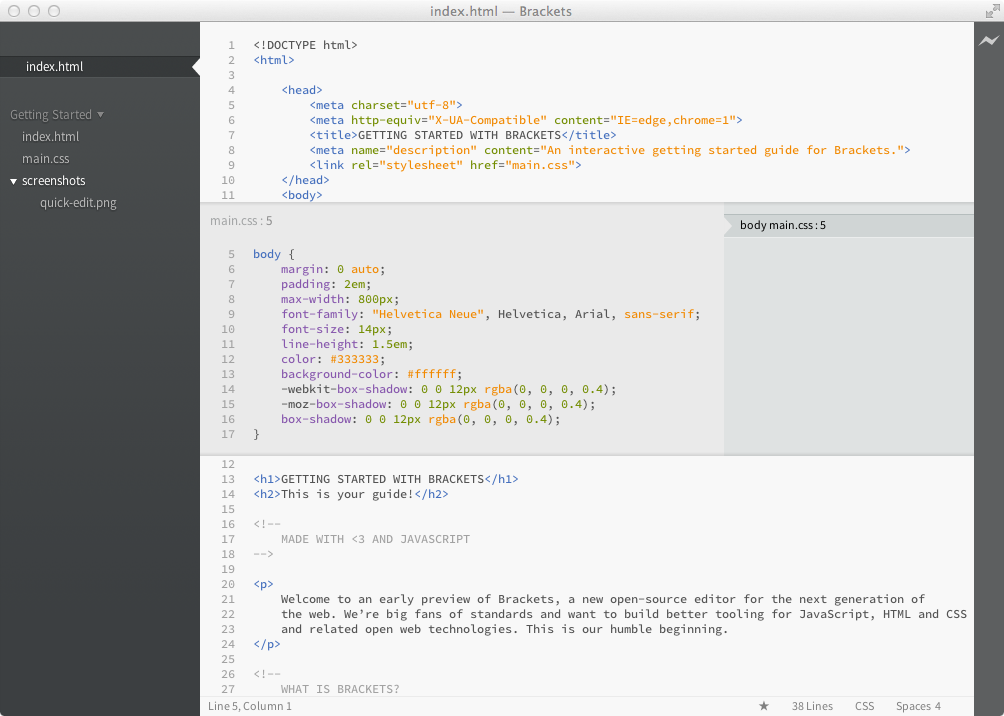Collapse the screenshots folder triangle
This screenshot has width=1004, height=716.
click(x=13, y=181)
